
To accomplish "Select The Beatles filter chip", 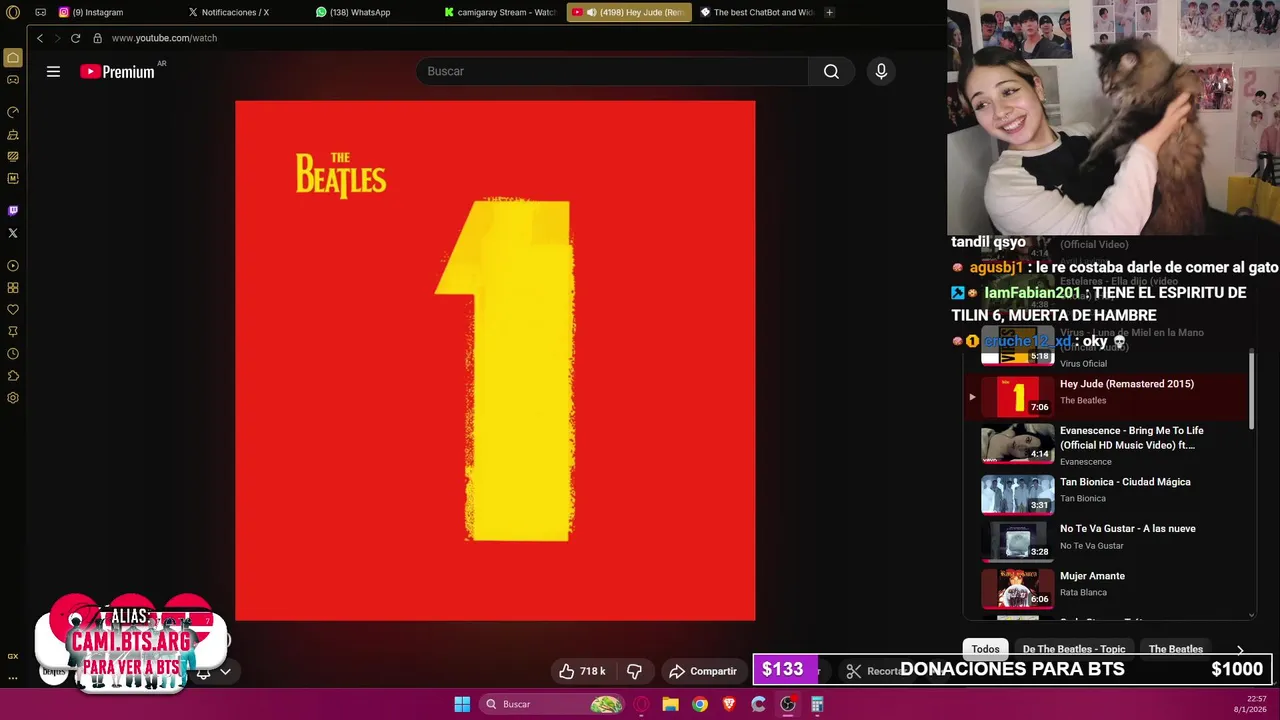I will tap(1176, 649).
